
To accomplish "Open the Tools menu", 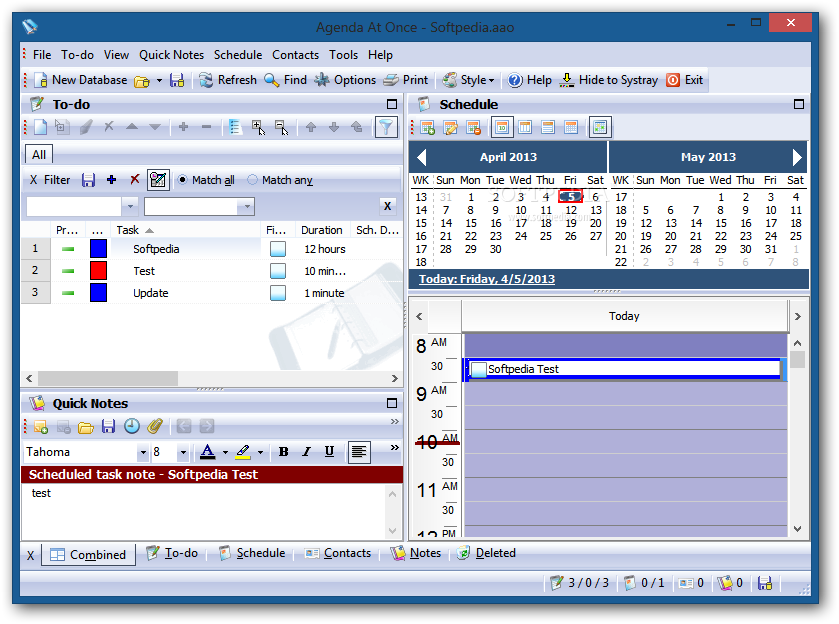I will (x=343, y=55).
